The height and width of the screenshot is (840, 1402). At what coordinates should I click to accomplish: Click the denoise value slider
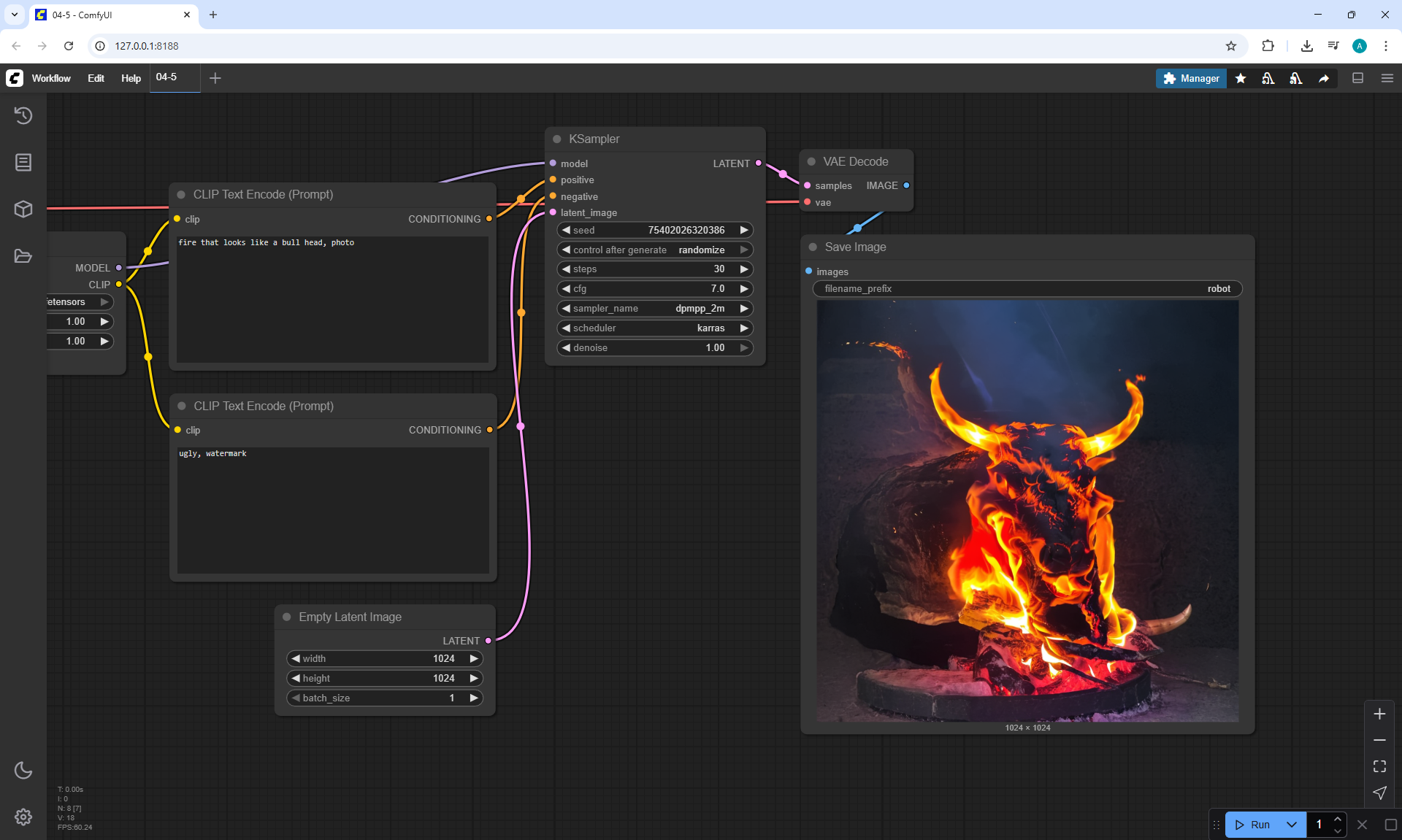coord(654,348)
